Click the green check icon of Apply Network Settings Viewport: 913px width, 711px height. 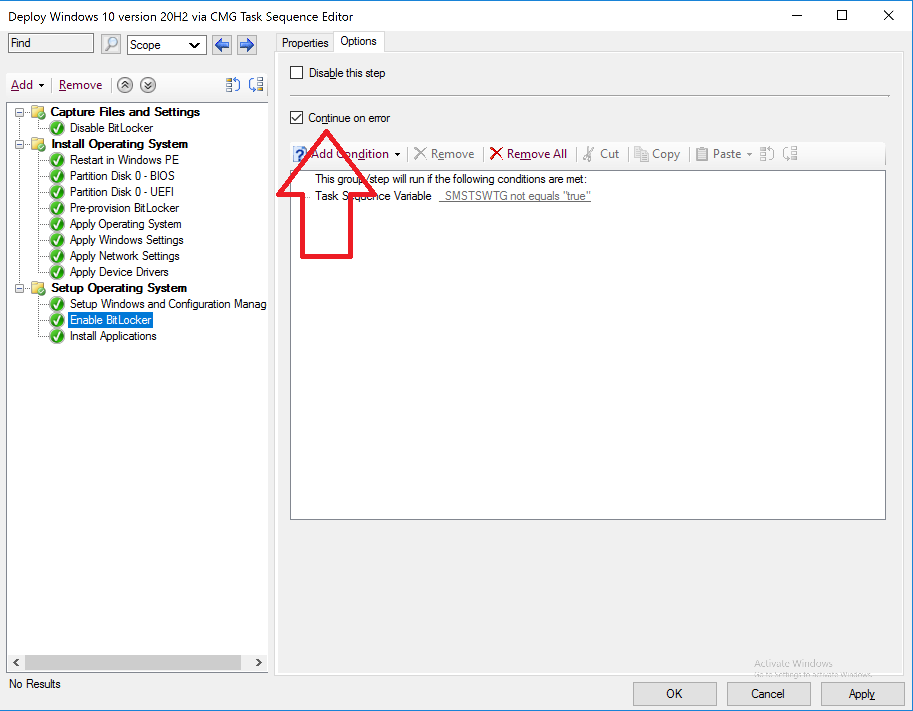57,256
